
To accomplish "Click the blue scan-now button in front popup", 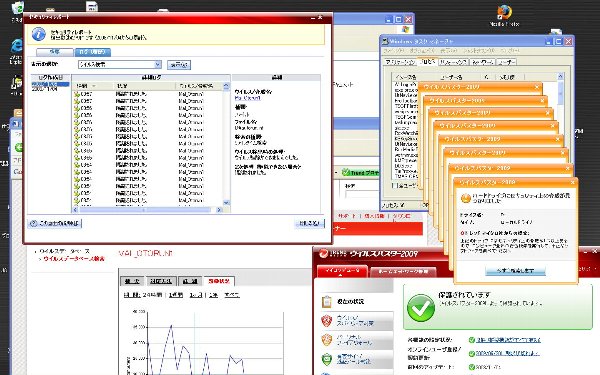I will point(515,271).
